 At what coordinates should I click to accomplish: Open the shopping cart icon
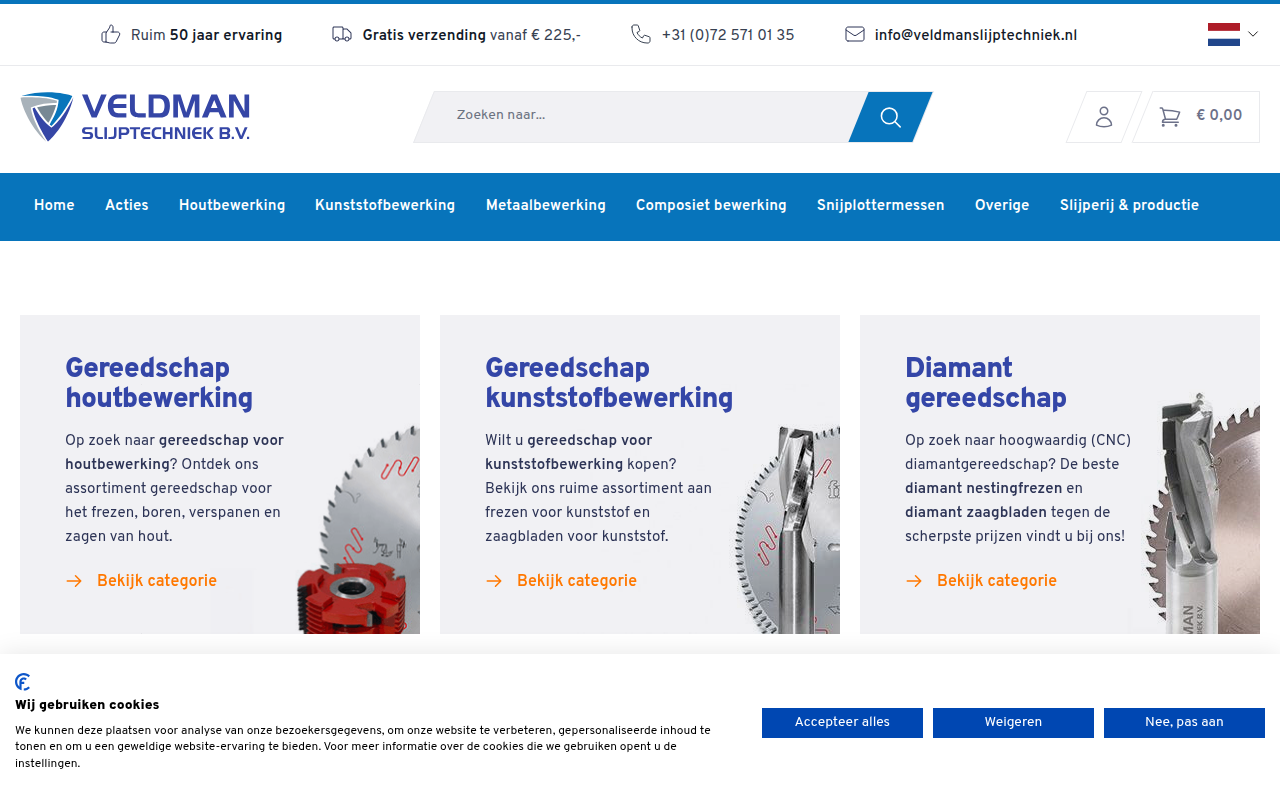1169,117
